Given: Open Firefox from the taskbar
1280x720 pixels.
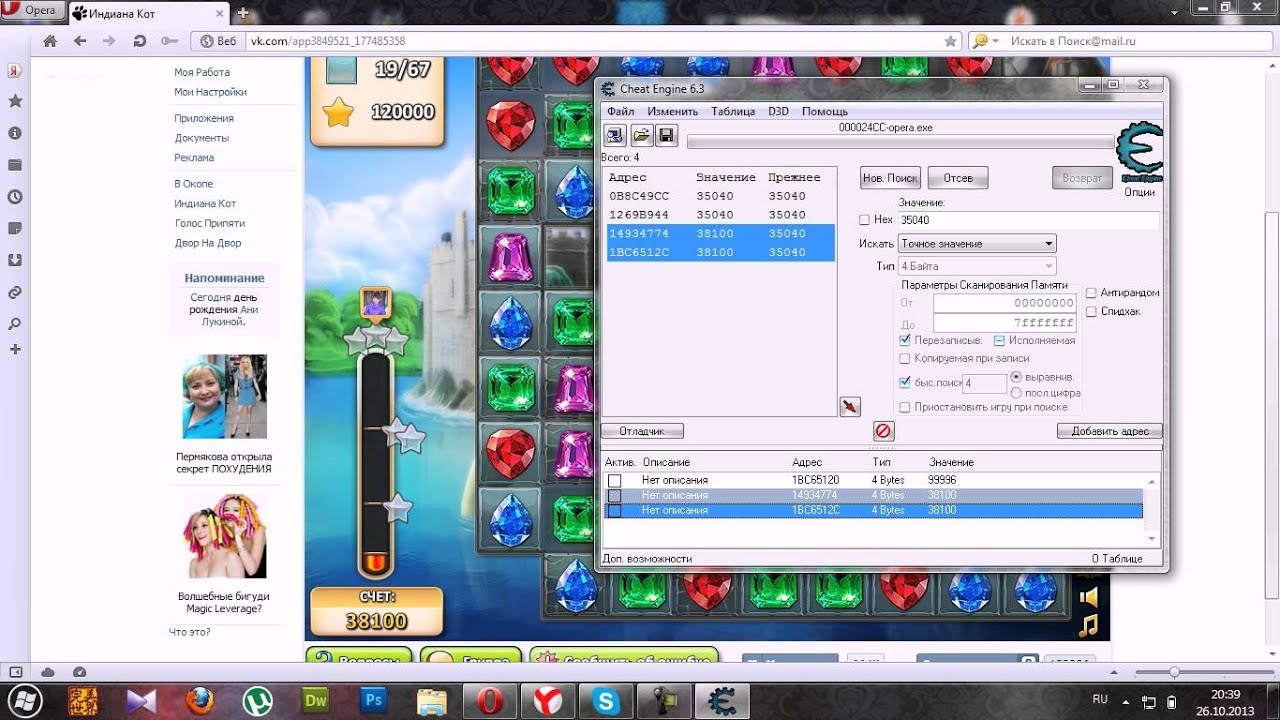Looking at the screenshot, I should tap(199, 700).
